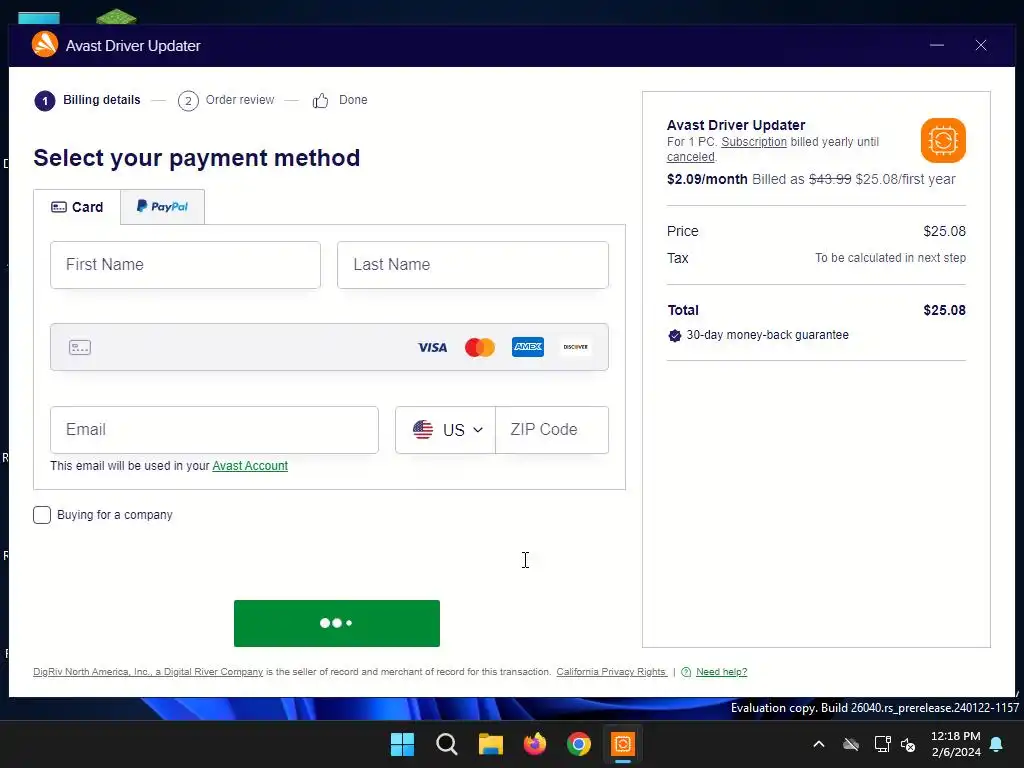Close the Avast Driver Updater window
This screenshot has width=1024, height=768.
[981, 45]
